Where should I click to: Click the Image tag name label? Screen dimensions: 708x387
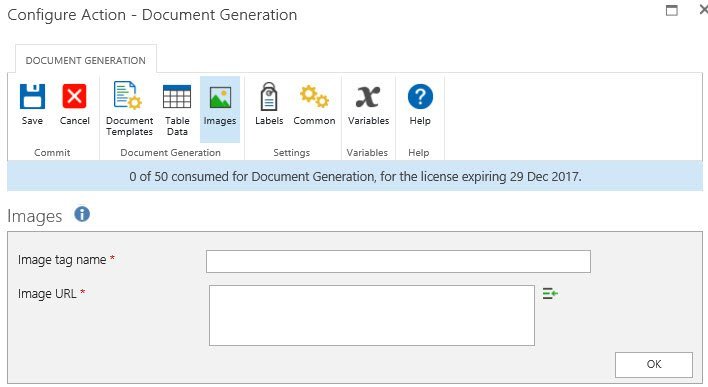pyautogui.click(x=62, y=260)
